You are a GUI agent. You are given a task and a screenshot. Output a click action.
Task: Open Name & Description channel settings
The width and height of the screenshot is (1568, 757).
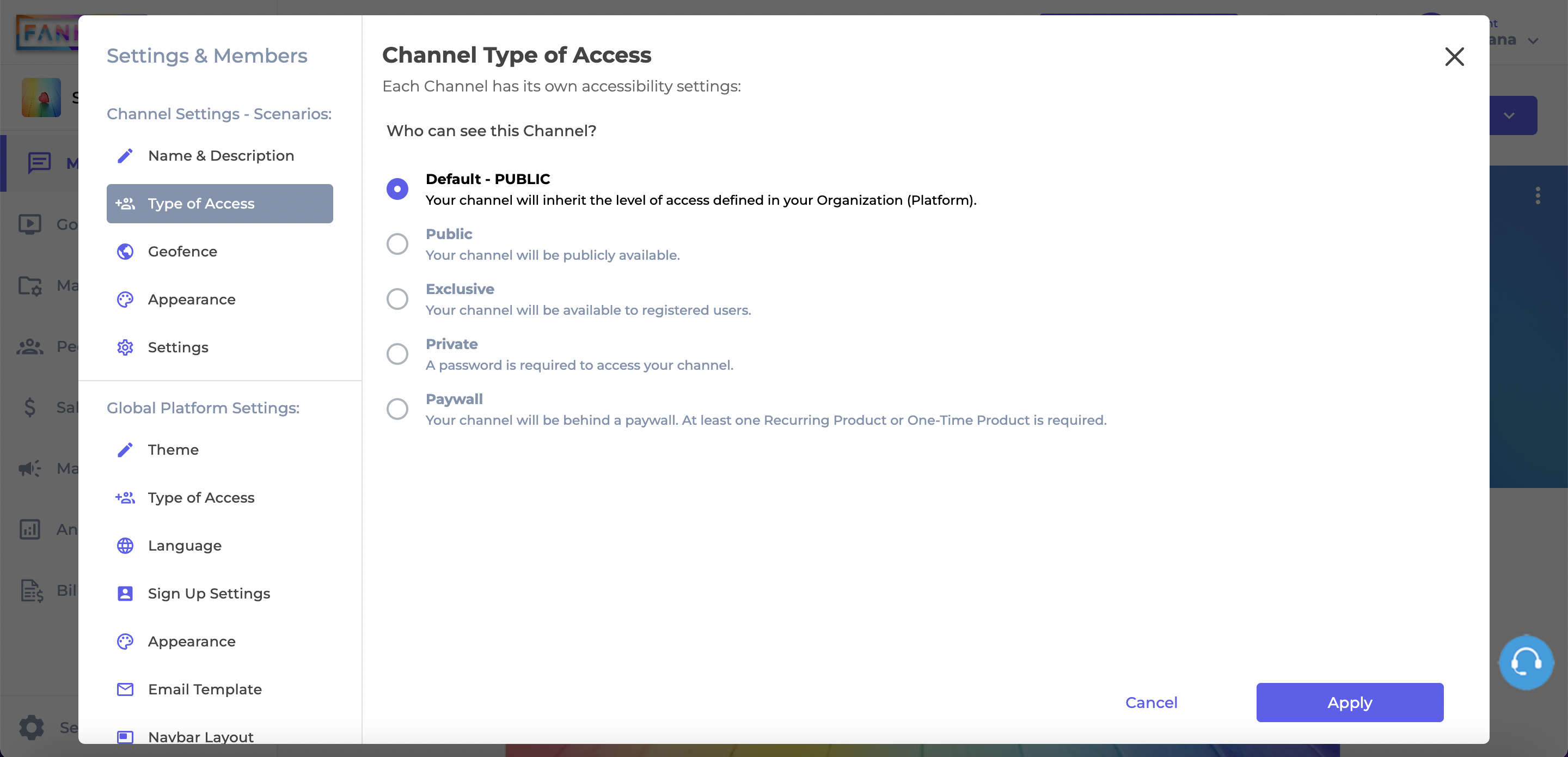tap(220, 155)
